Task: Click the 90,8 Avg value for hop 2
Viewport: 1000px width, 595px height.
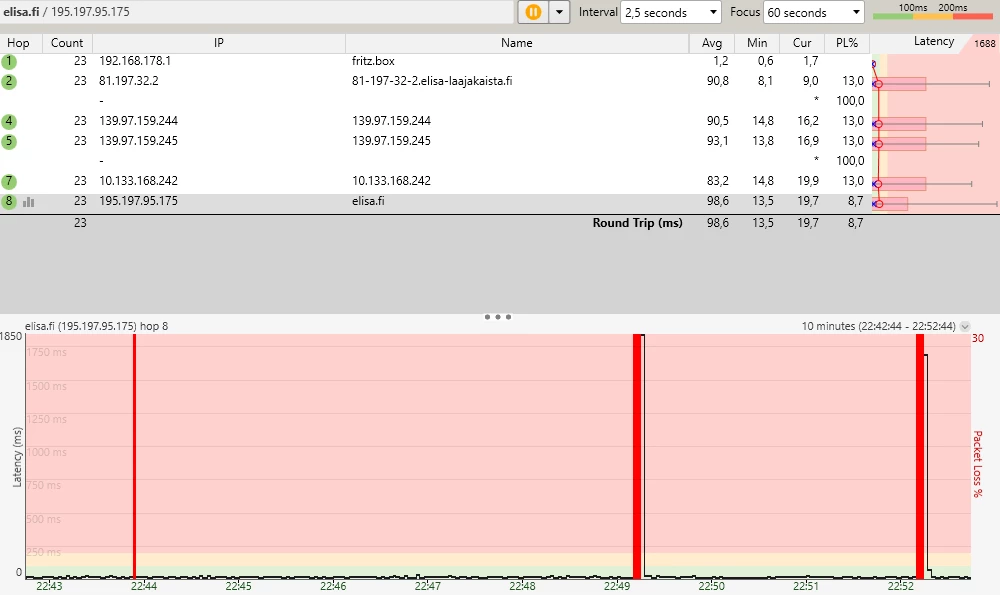Action: coord(717,81)
